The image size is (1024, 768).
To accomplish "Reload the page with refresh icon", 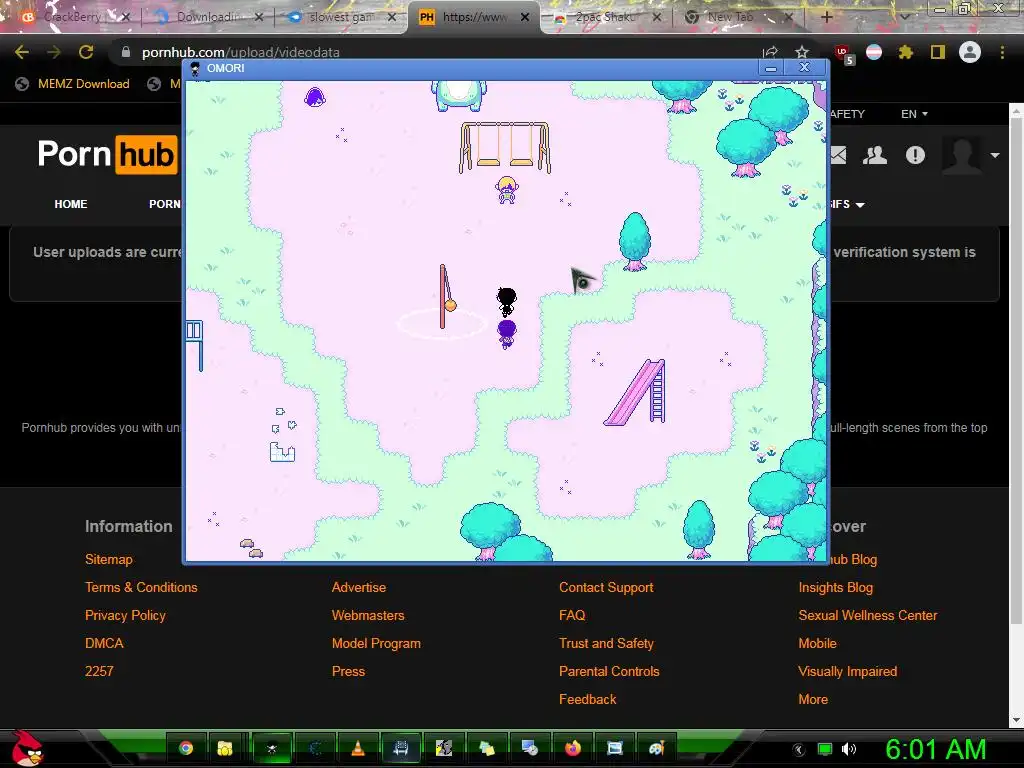I will [x=86, y=52].
